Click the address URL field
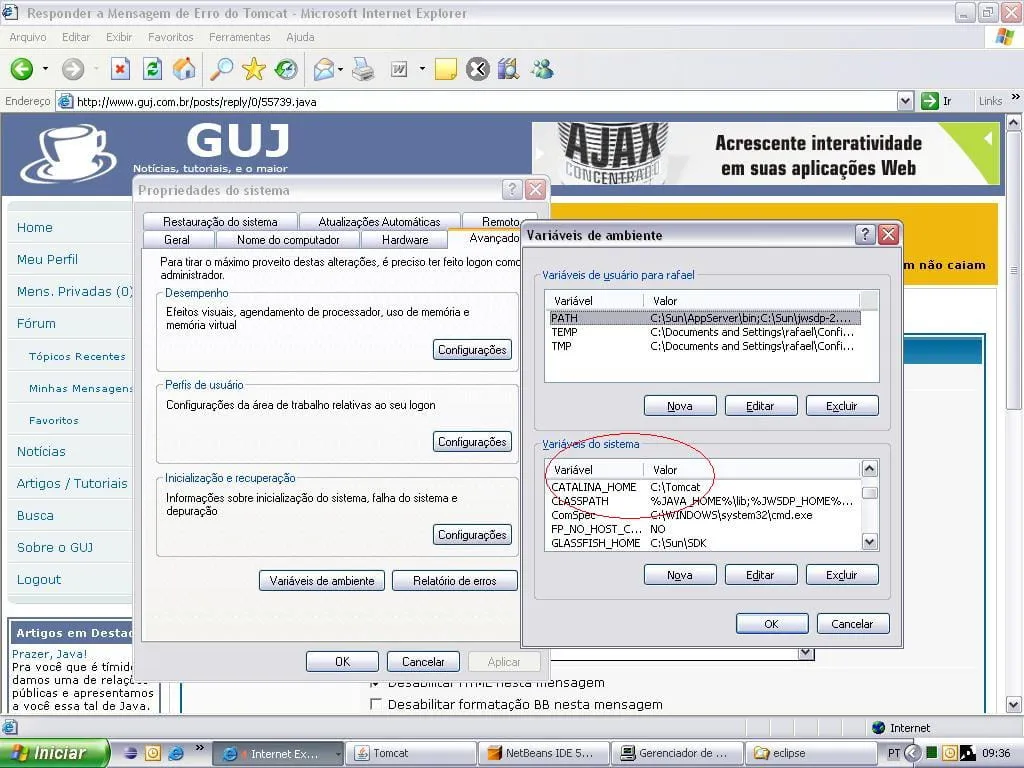1024x768 pixels. tap(485, 101)
